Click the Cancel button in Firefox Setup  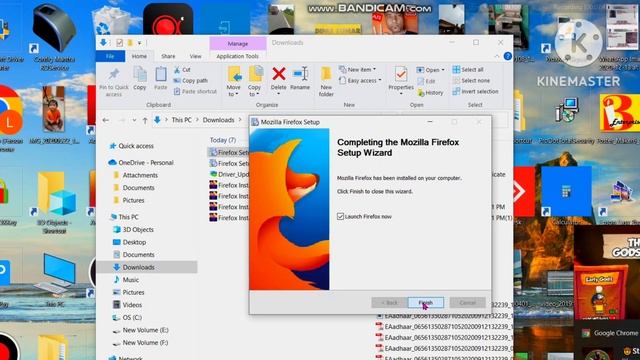[x=468, y=302]
